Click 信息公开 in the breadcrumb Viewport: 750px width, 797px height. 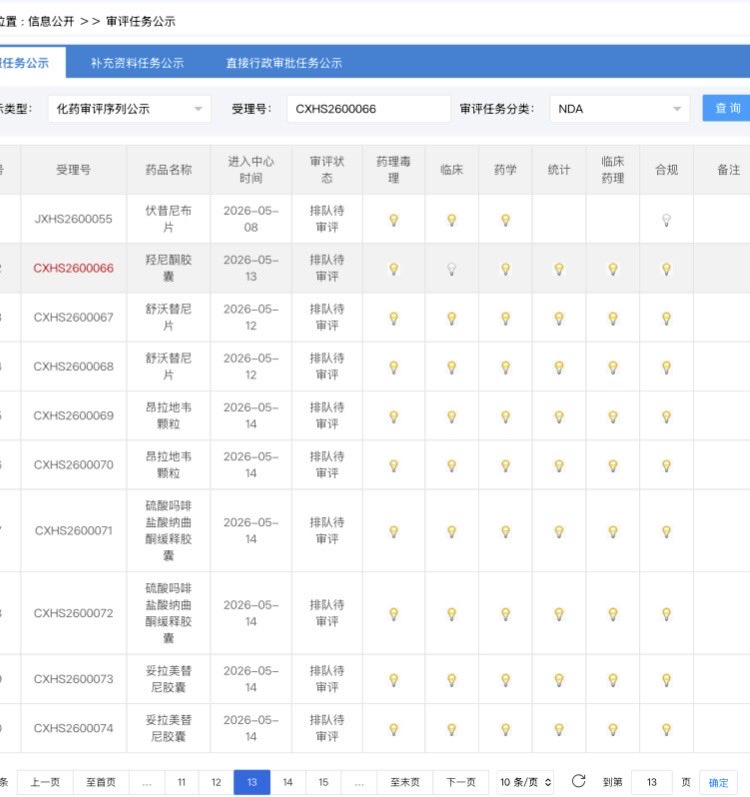(51, 21)
